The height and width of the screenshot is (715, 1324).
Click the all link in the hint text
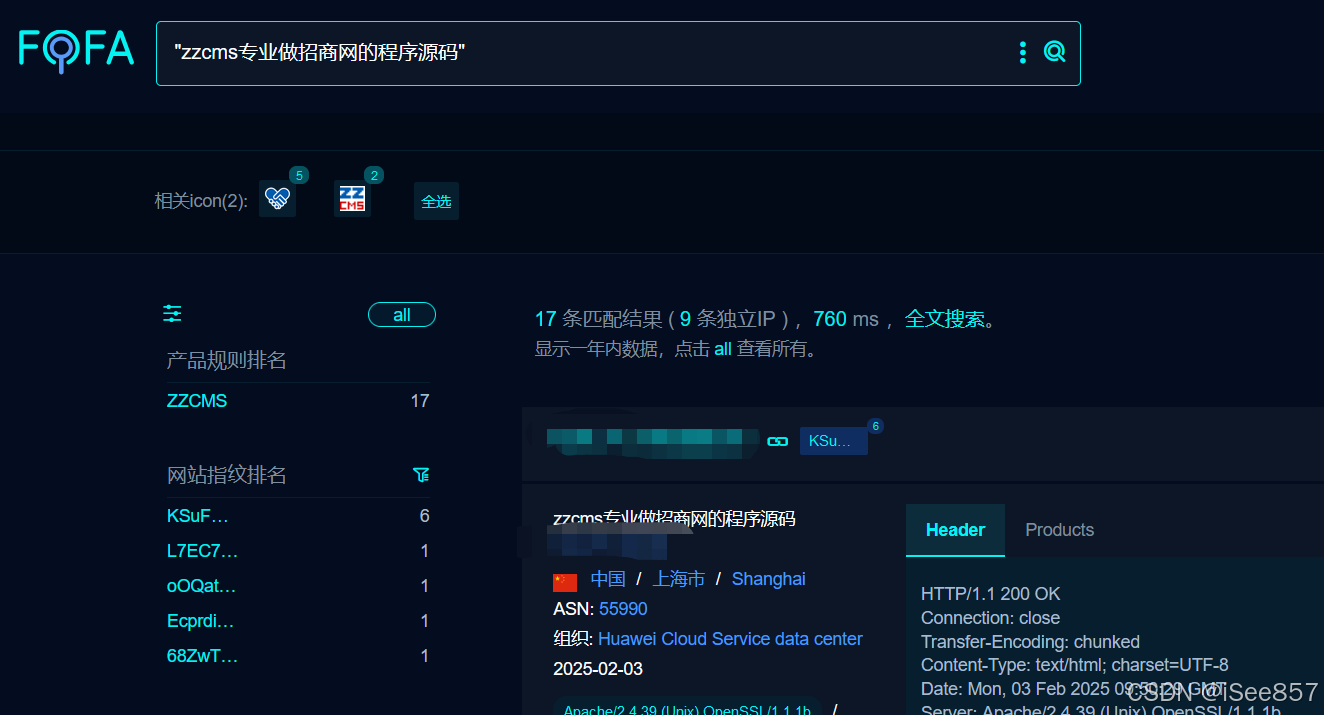(723, 350)
